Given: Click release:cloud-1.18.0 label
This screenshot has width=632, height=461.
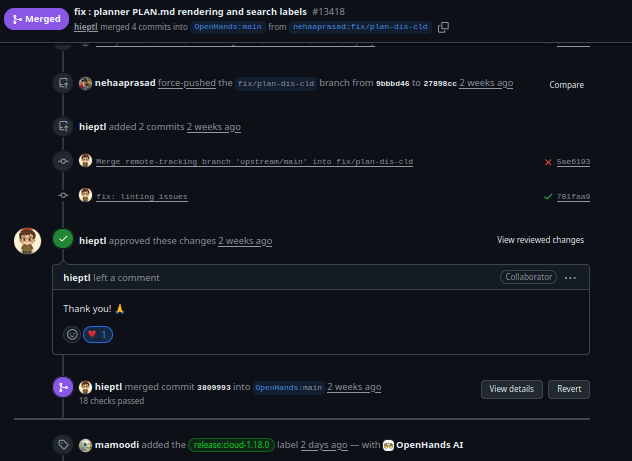Looking at the screenshot, I should coord(231,445).
